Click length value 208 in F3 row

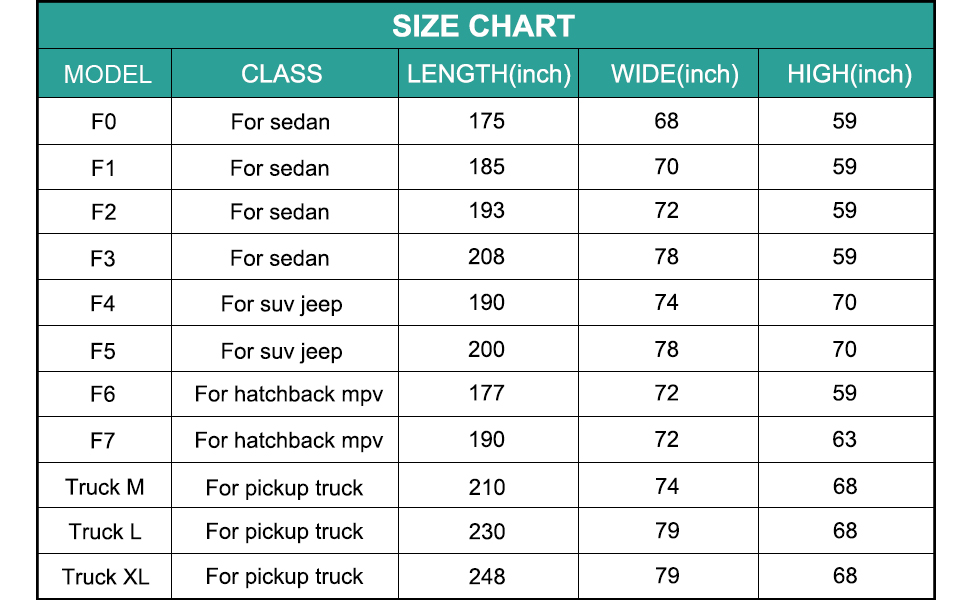point(487,257)
